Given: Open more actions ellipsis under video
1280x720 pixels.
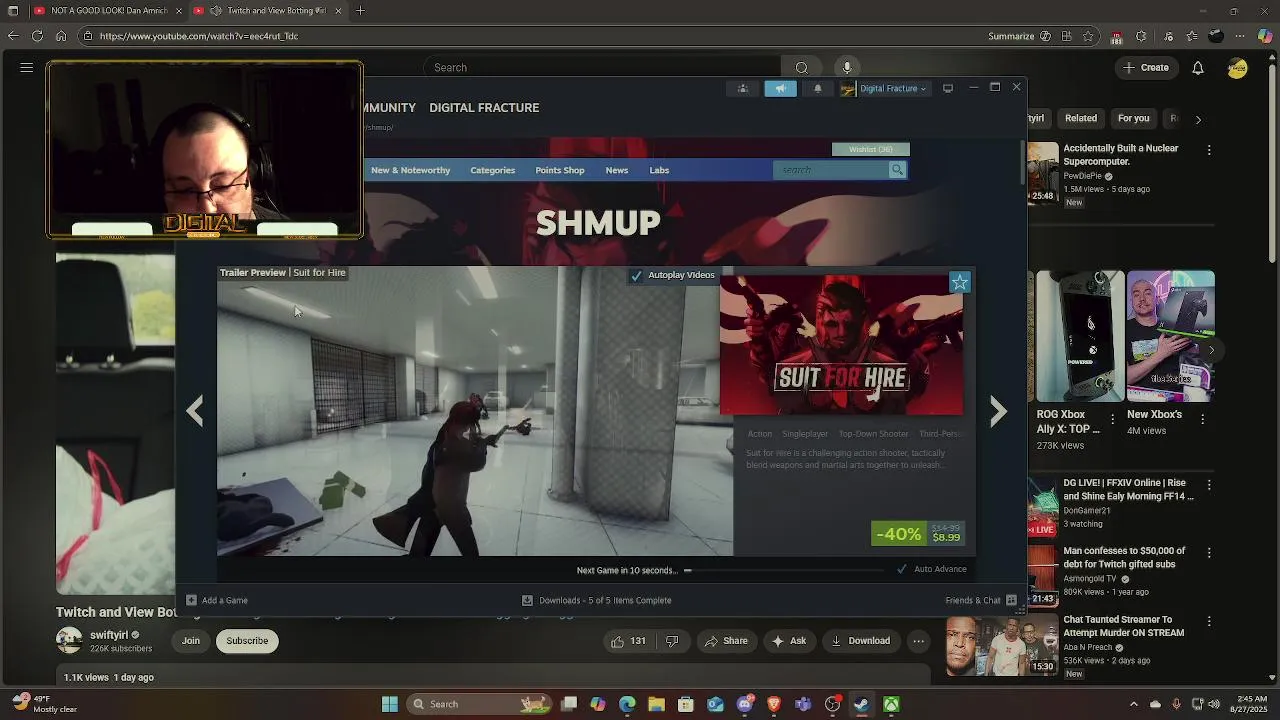Looking at the screenshot, I should (x=918, y=641).
